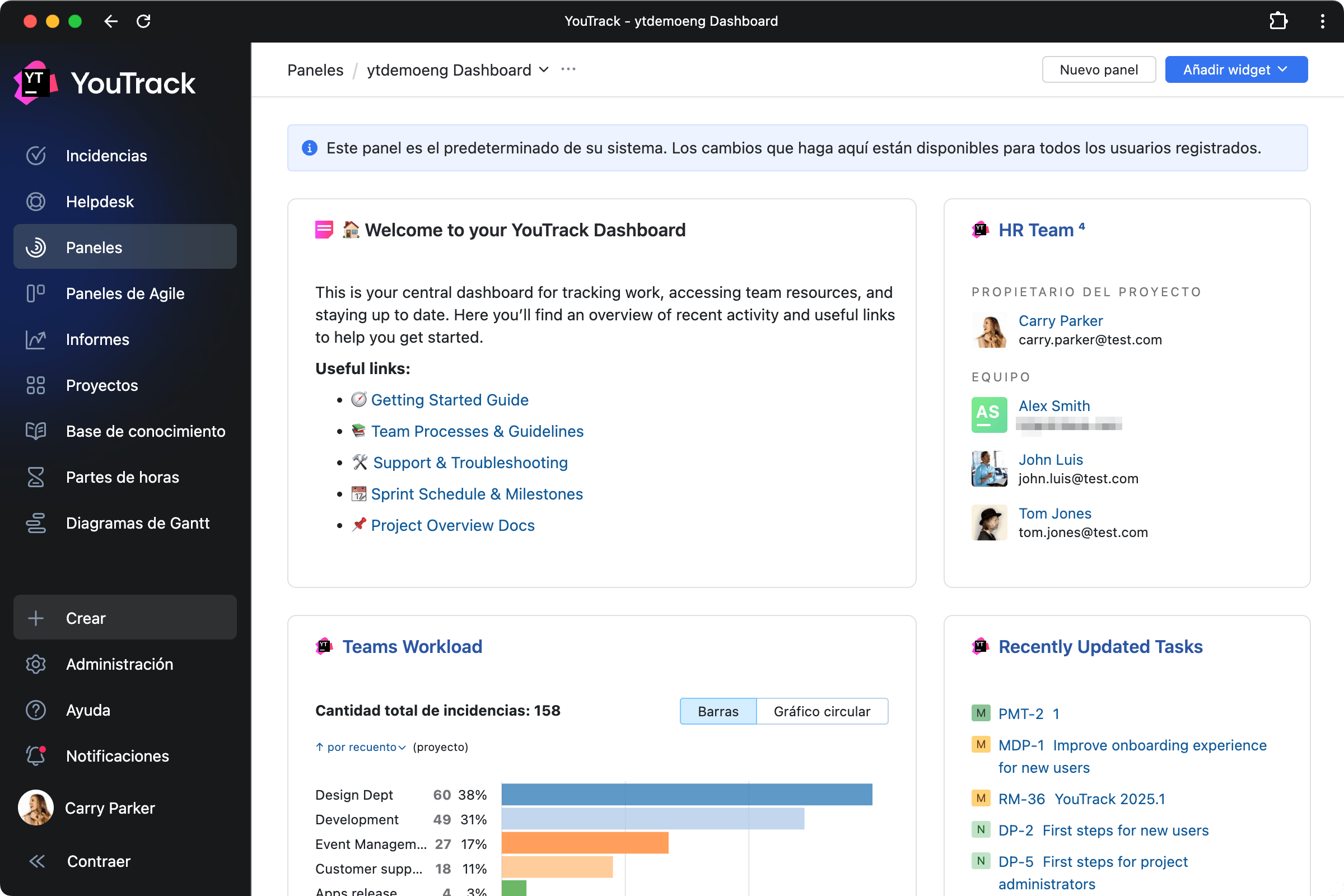Click the Diagramas de Gantt icon

pos(35,523)
